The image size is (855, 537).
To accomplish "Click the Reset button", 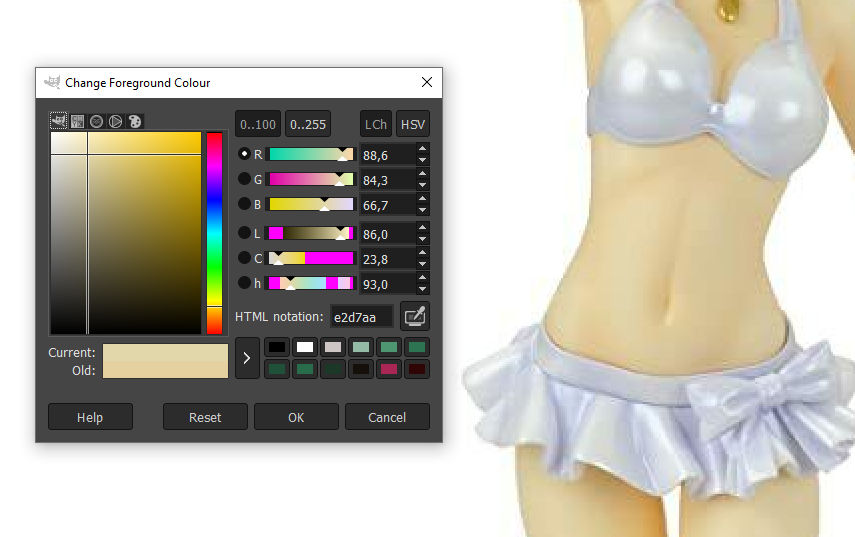I will [205, 417].
